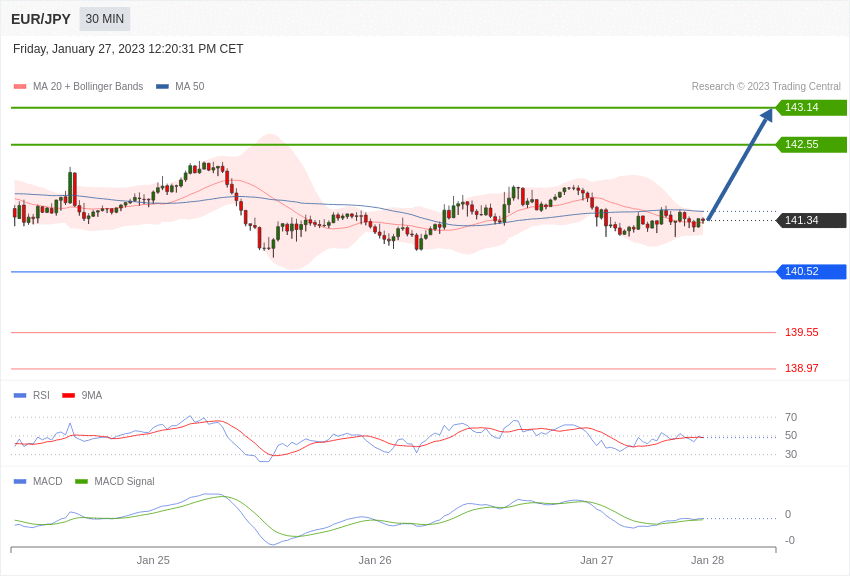850x576 pixels.
Task: Click the Jan 26 date axis label
Action: [x=375, y=560]
